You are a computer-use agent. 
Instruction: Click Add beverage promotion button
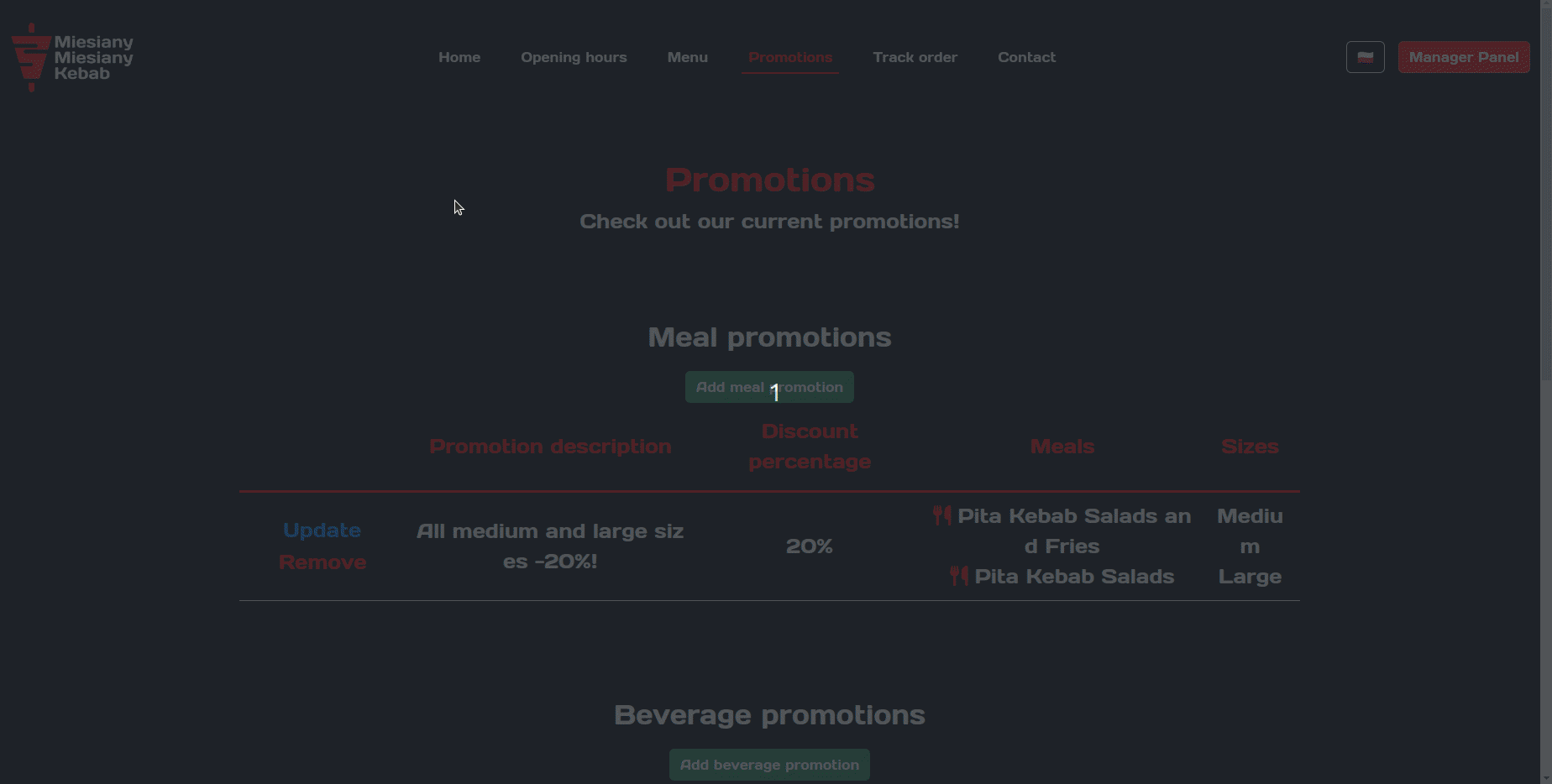tap(769, 765)
